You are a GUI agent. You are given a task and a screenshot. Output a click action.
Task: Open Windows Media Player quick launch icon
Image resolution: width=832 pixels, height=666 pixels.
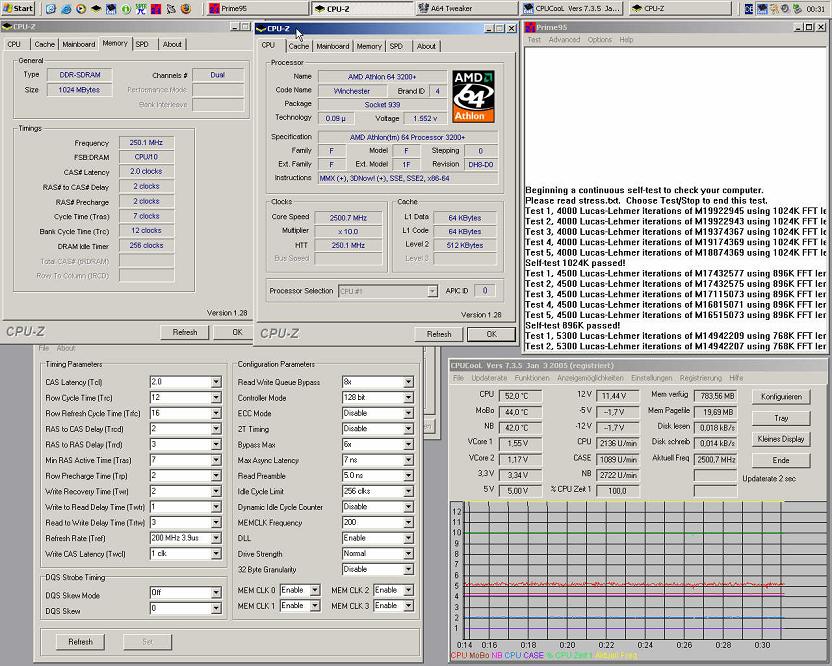tap(81, 8)
